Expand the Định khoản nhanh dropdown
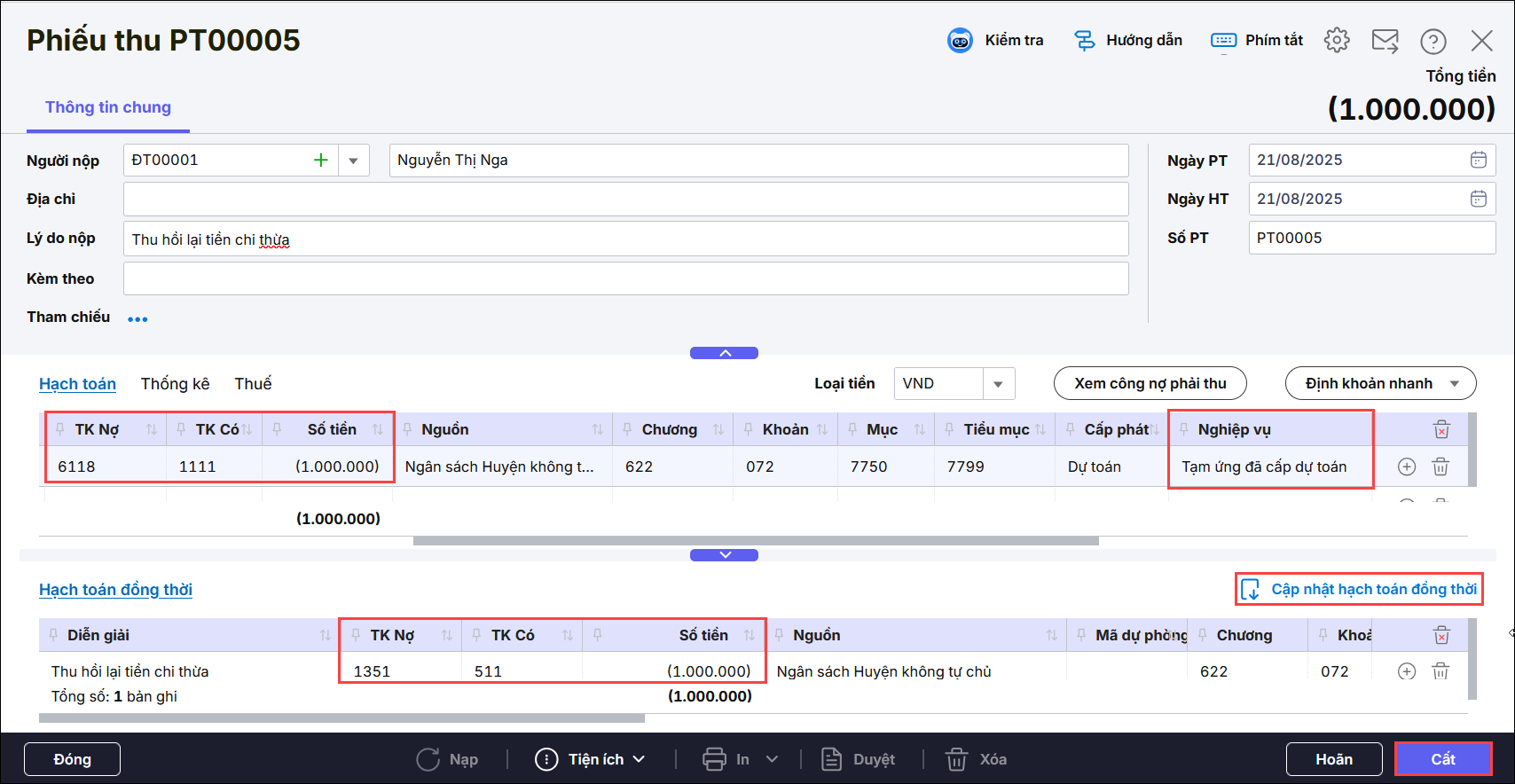Viewport: 1515px width, 784px height. coord(1454,384)
